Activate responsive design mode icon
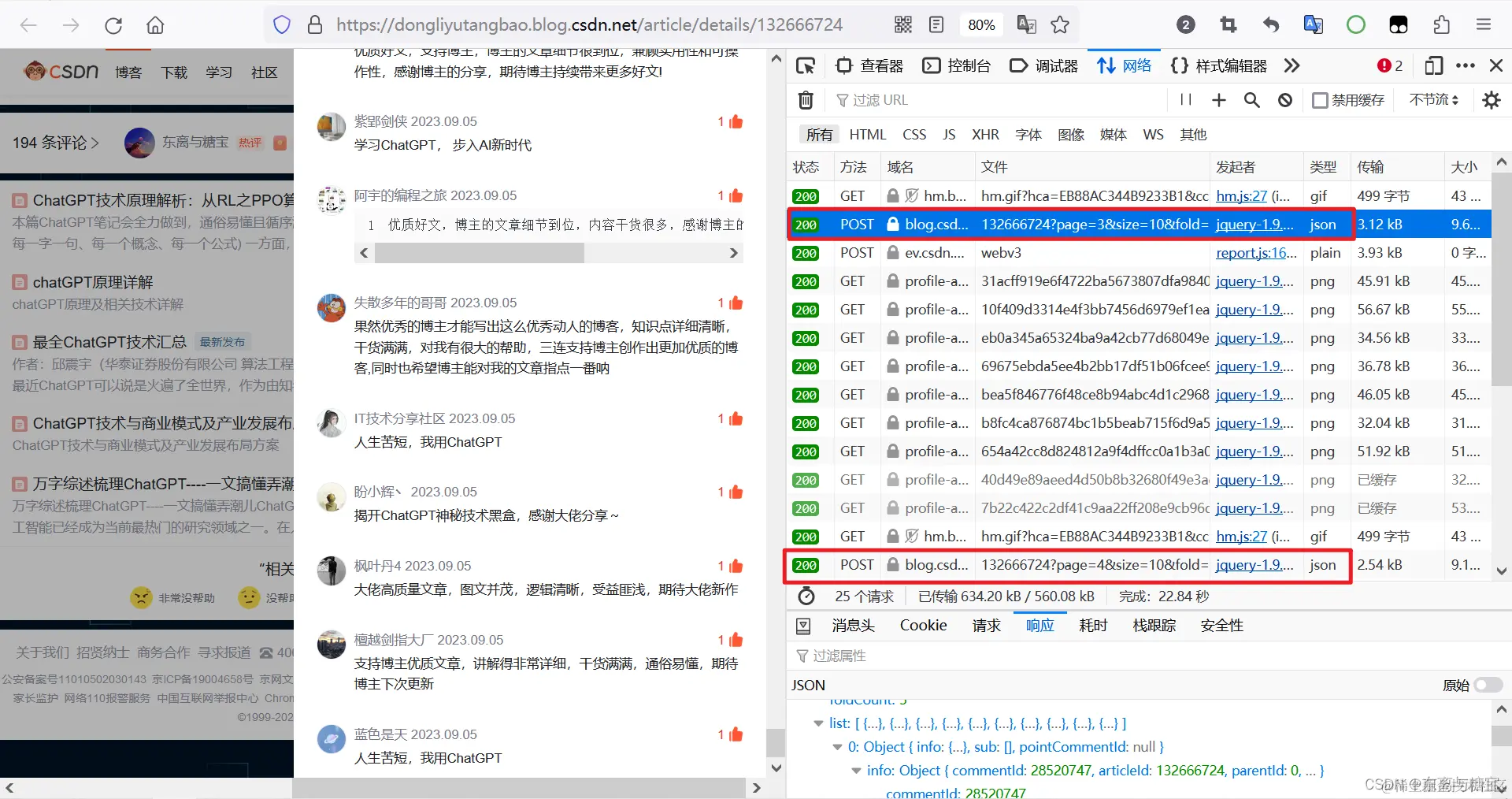This screenshot has height=799, width=1512. click(1433, 66)
